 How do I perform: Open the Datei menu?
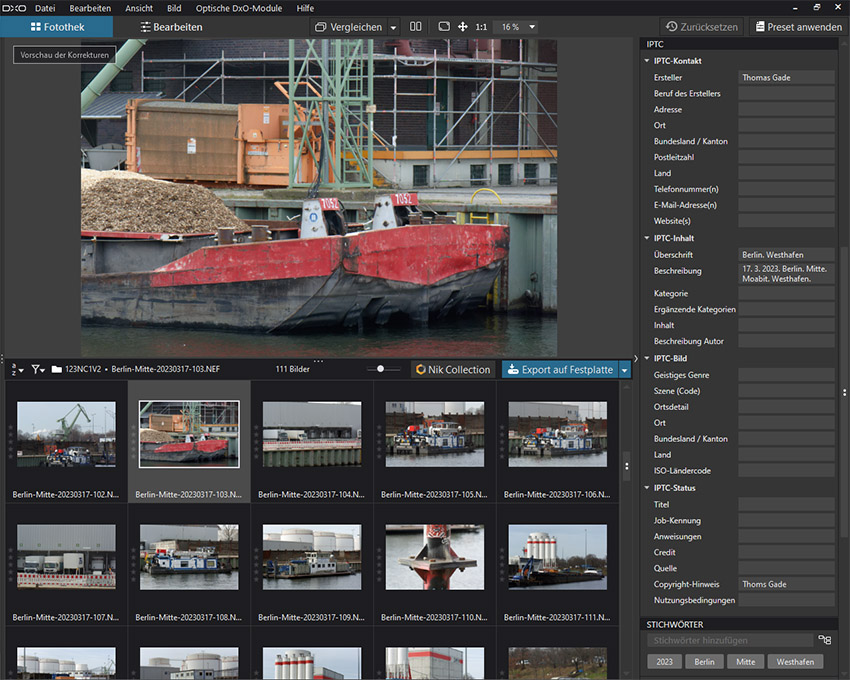pyautogui.click(x=45, y=8)
